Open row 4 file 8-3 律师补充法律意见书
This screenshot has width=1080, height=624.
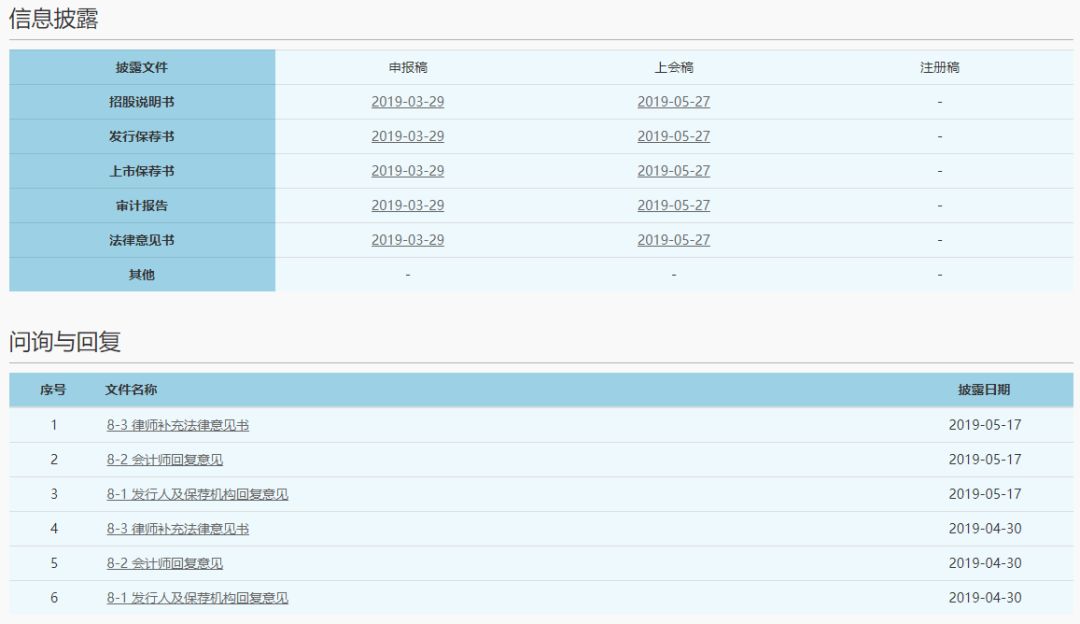[178, 528]
